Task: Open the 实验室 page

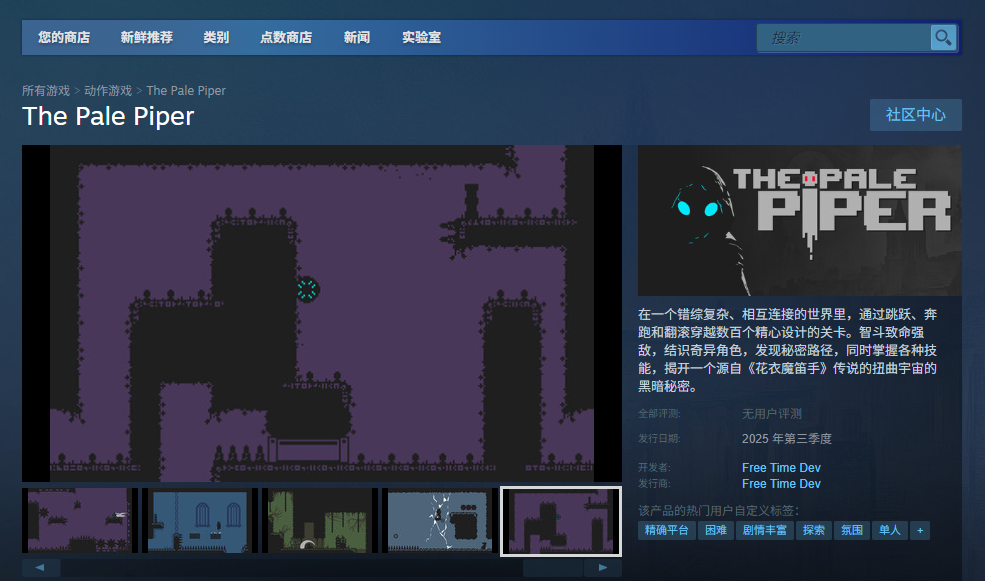Action: coord(421,38)
